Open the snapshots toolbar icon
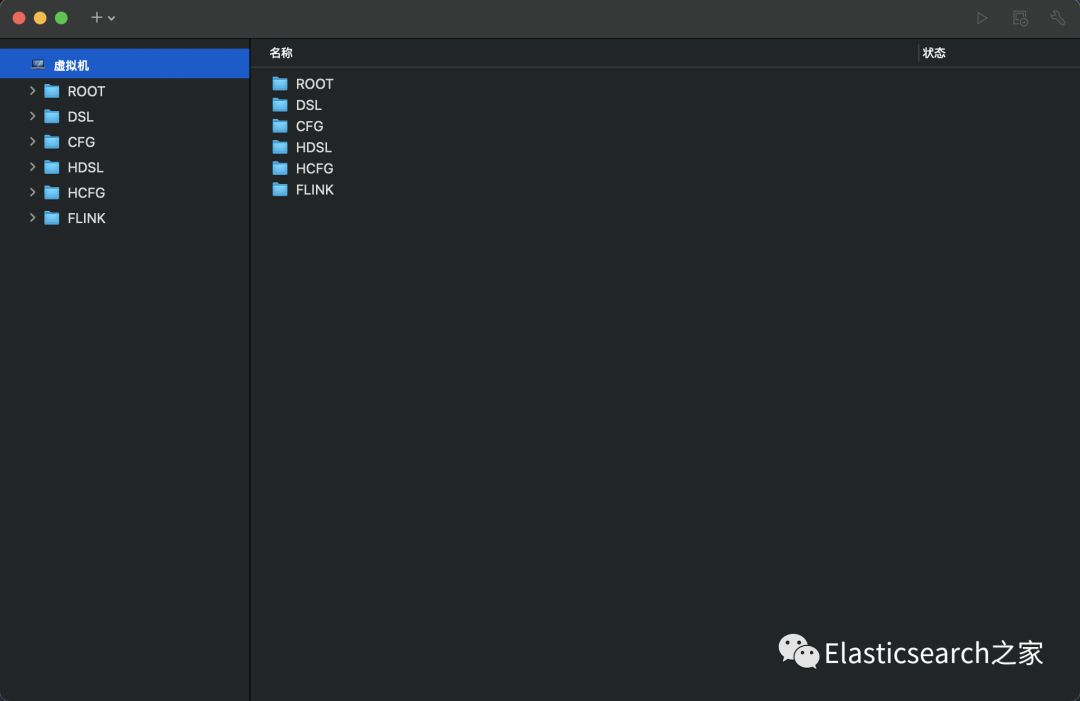 click(1020, 18)
